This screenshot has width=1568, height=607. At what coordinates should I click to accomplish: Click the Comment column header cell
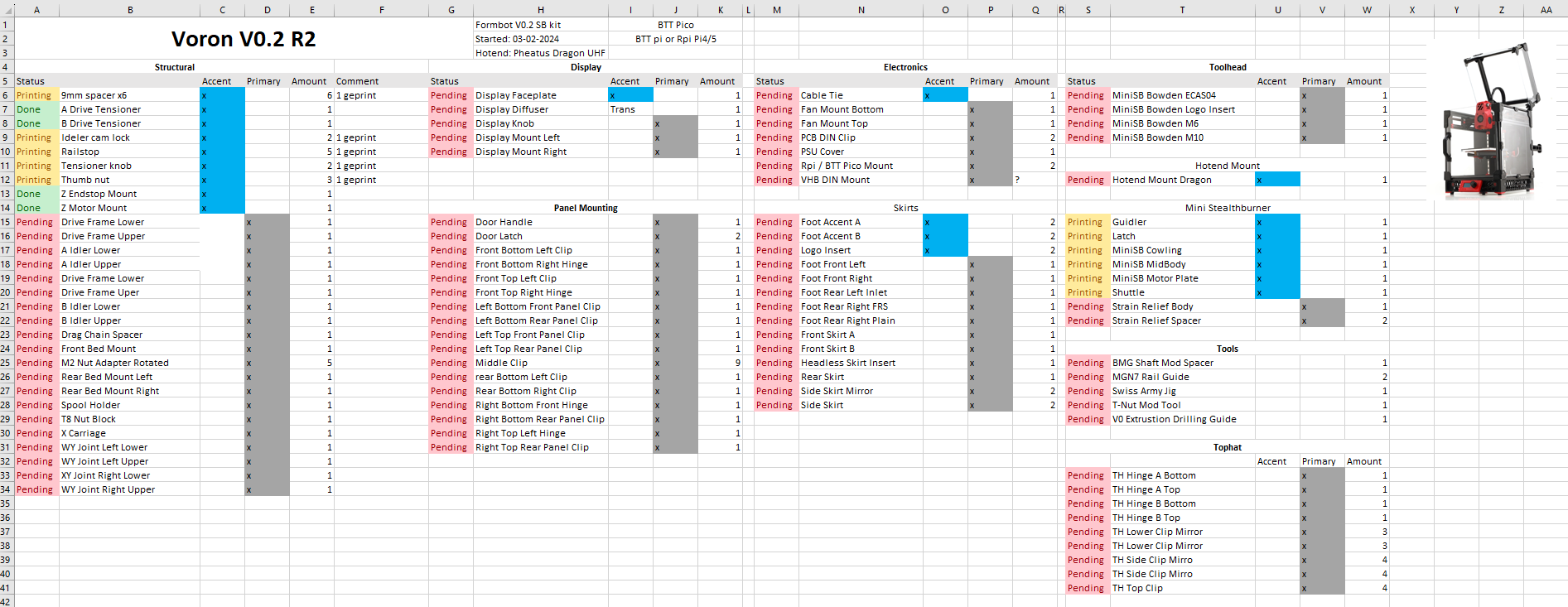coord(381,81)
